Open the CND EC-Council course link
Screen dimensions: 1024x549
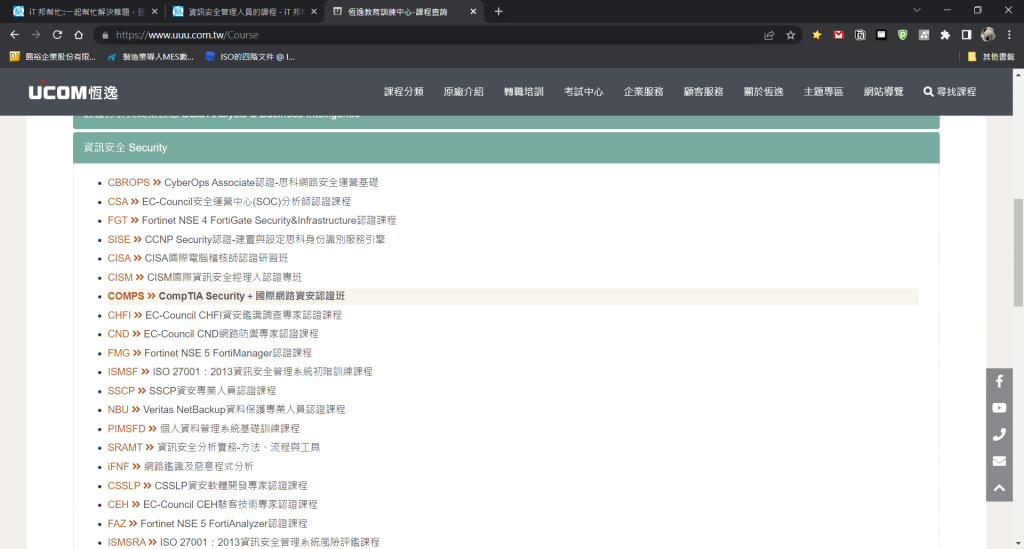pyautogui.click(x=213, y=334)
